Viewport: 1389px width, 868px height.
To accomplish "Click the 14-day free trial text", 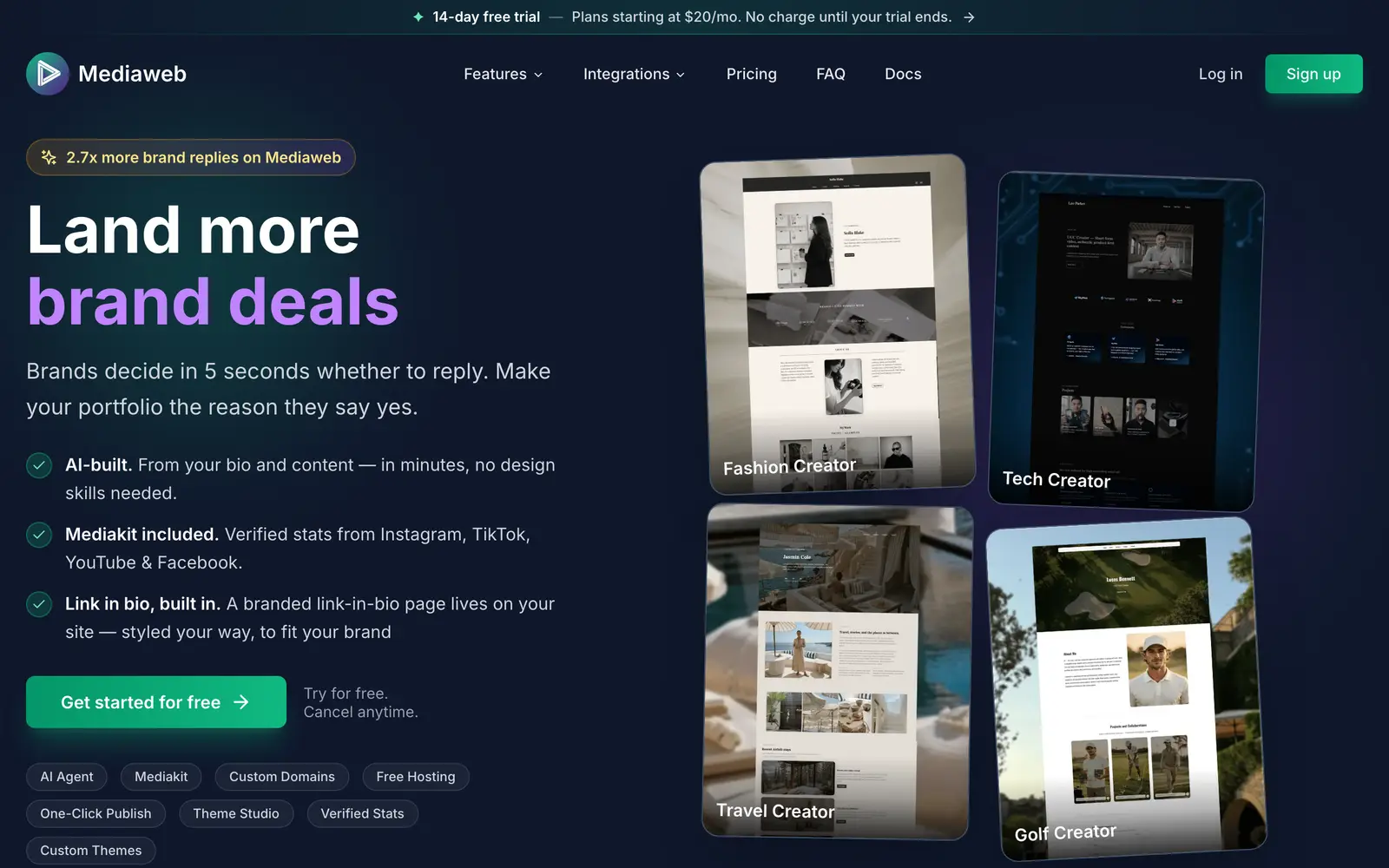I will point(486,16).
